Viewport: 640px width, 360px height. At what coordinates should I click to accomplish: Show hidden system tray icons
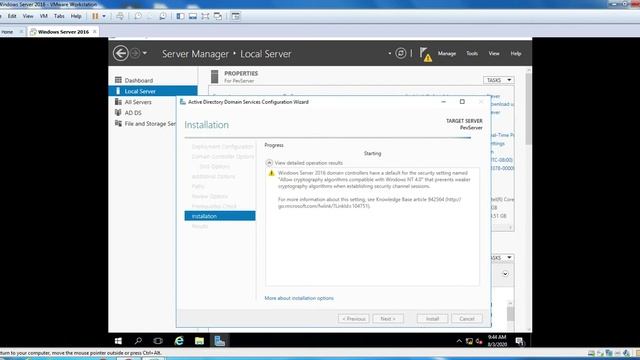tap(459, 341)
